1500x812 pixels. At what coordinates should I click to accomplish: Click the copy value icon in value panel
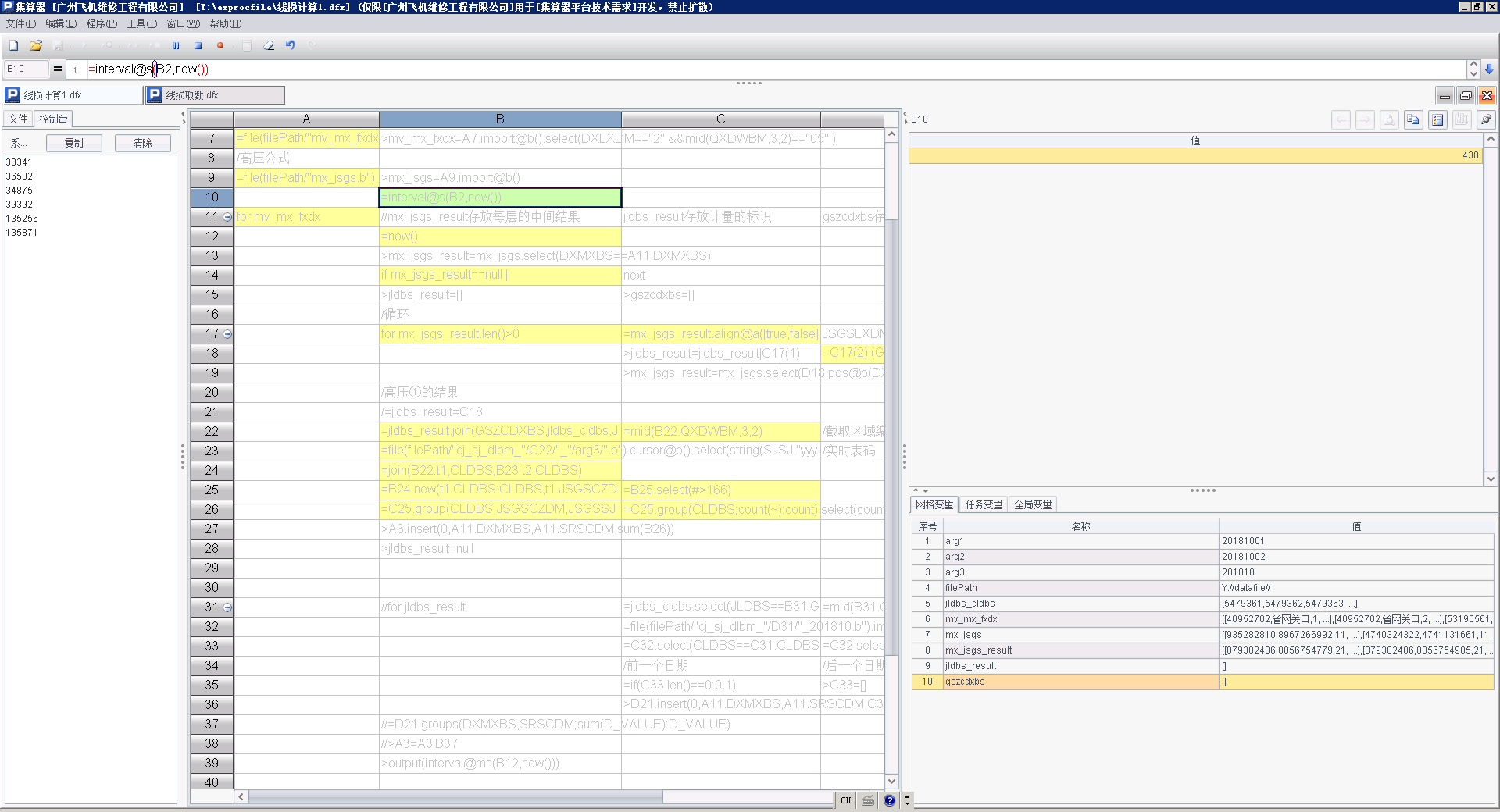coord(1412,119)
